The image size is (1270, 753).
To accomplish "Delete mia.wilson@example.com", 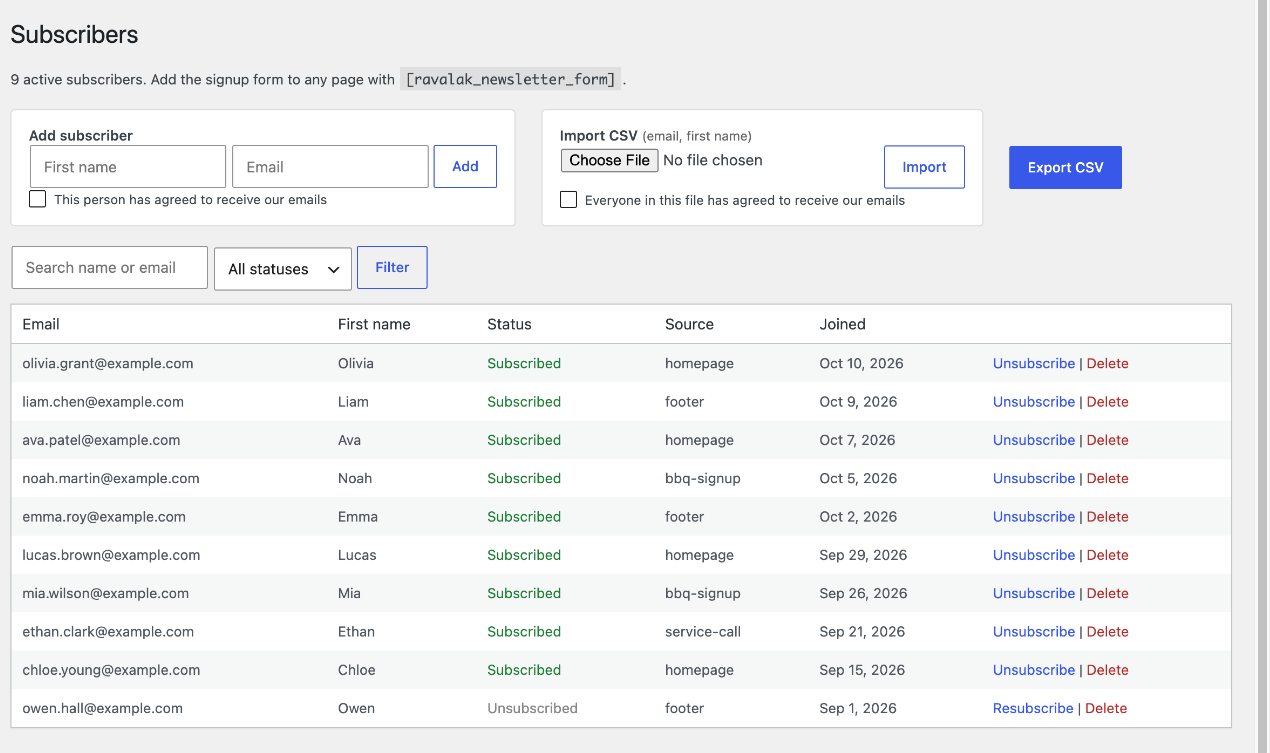I will click(1107, 594).
